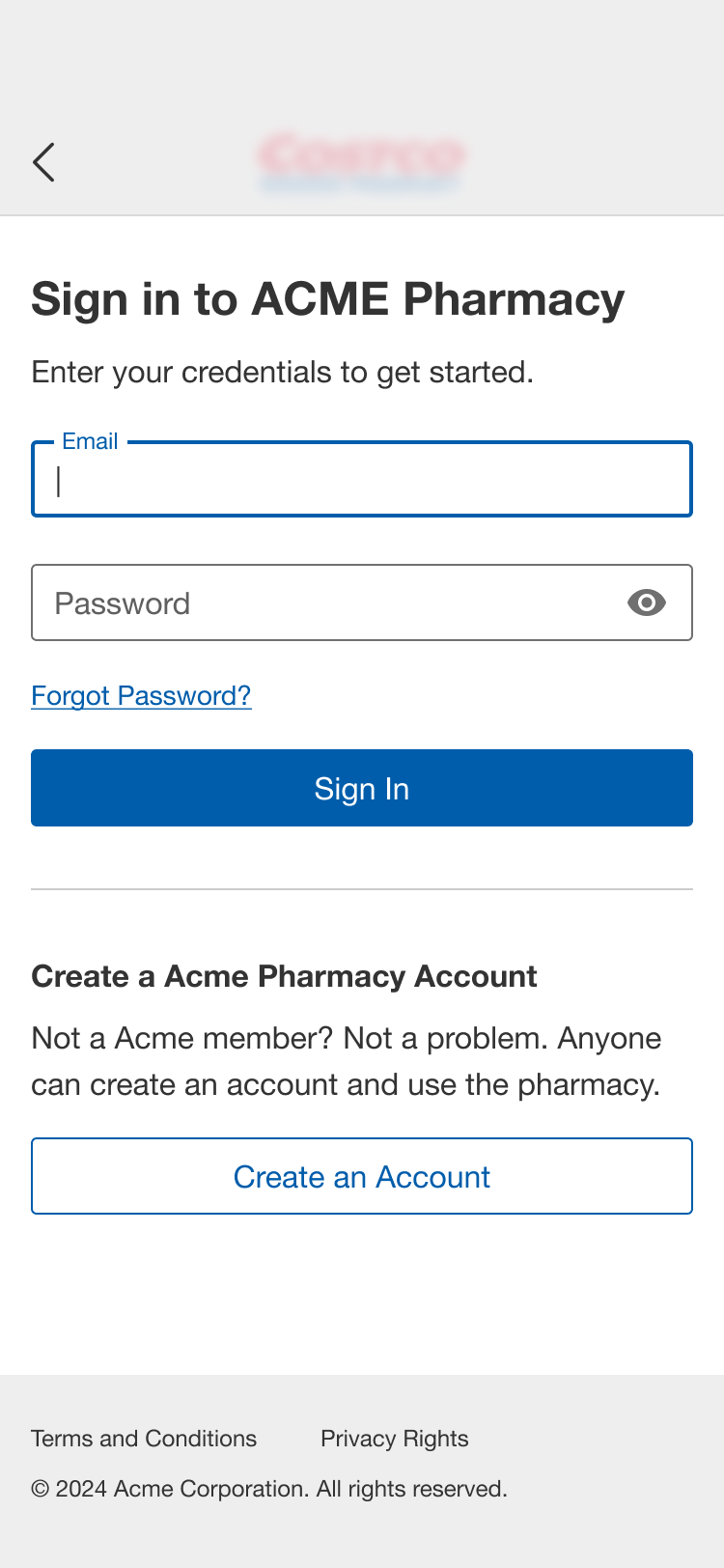This screenshot has width=724, height=1568.
Task: Toggle password visibility with the eye icon
Action: (647, 602)
